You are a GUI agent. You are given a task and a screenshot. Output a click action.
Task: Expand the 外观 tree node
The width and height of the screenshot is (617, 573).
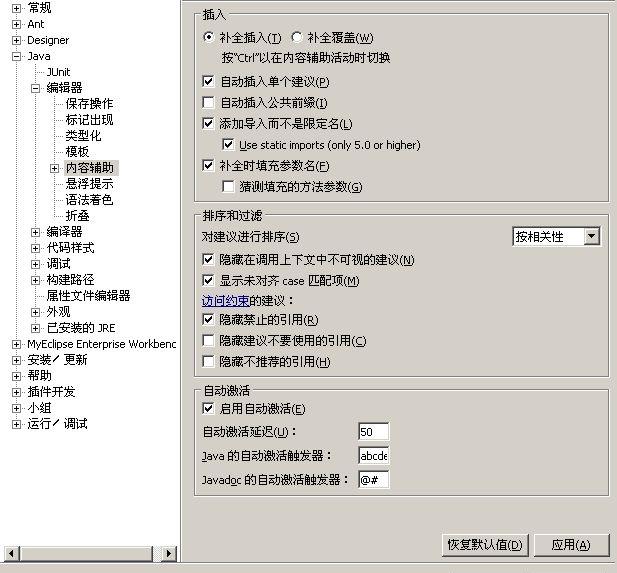pos(35,312)
